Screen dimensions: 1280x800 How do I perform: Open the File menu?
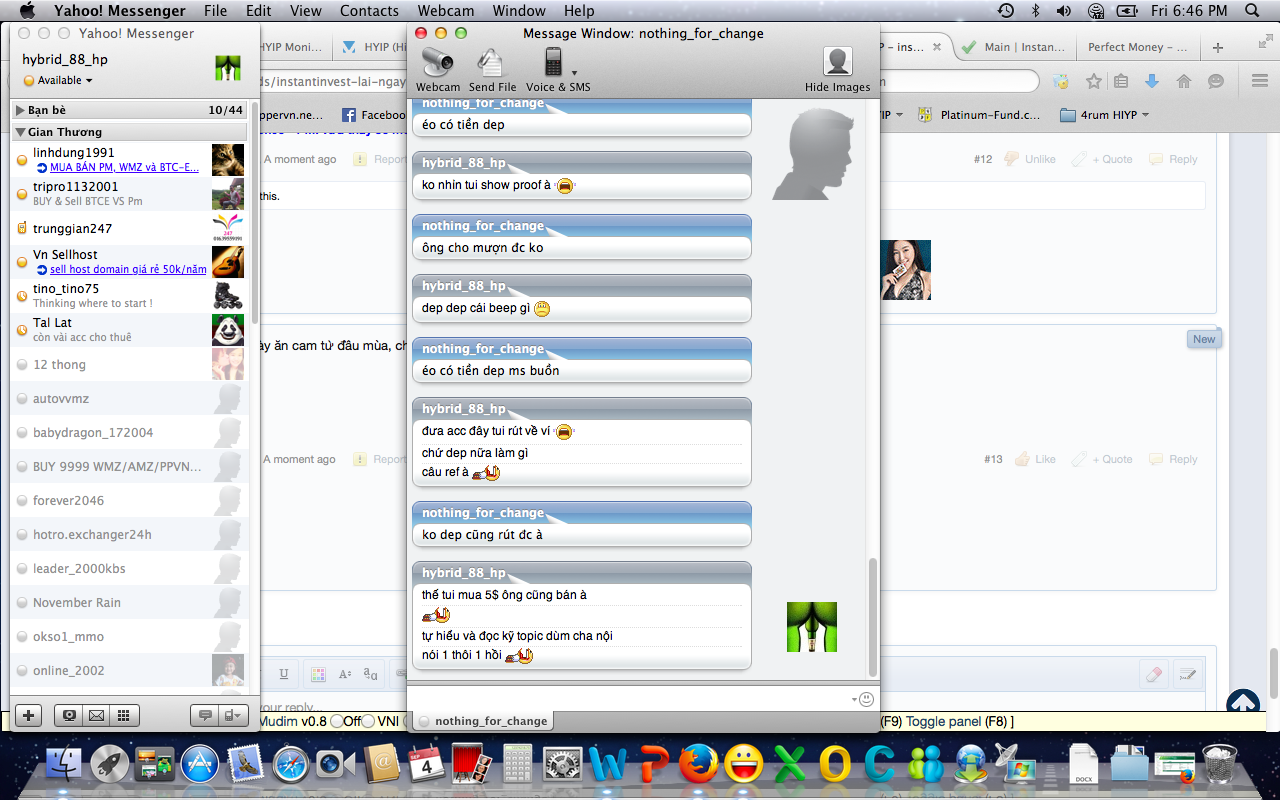click(x=215, y=11)
